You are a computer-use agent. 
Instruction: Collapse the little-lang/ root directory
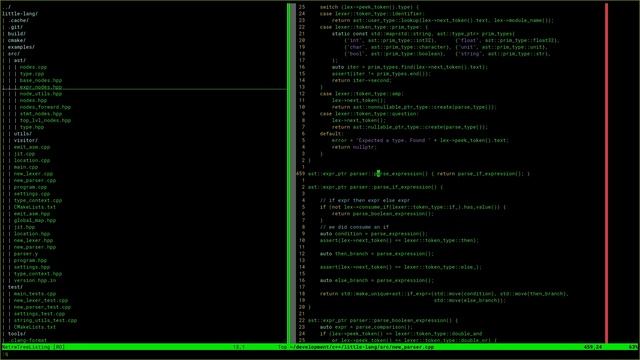point(20,13)
